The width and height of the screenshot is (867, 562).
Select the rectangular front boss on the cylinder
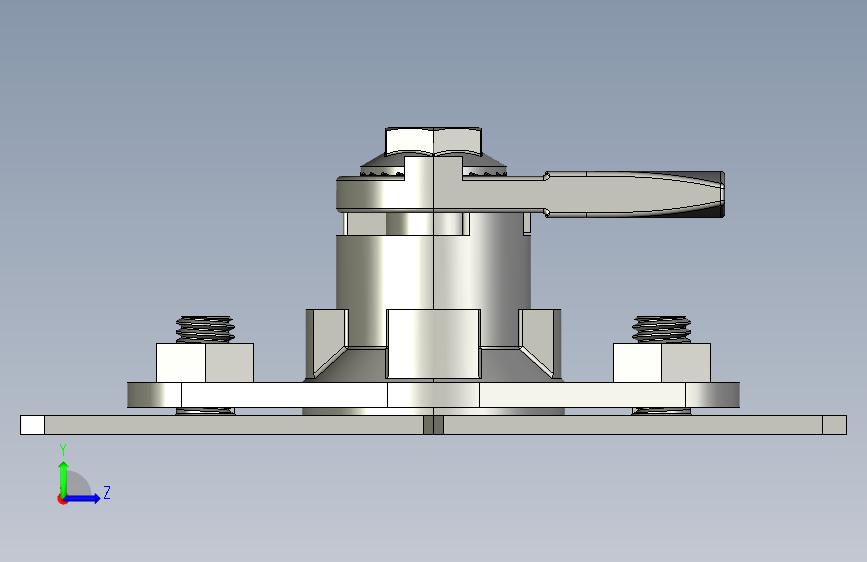coord(434,344)
